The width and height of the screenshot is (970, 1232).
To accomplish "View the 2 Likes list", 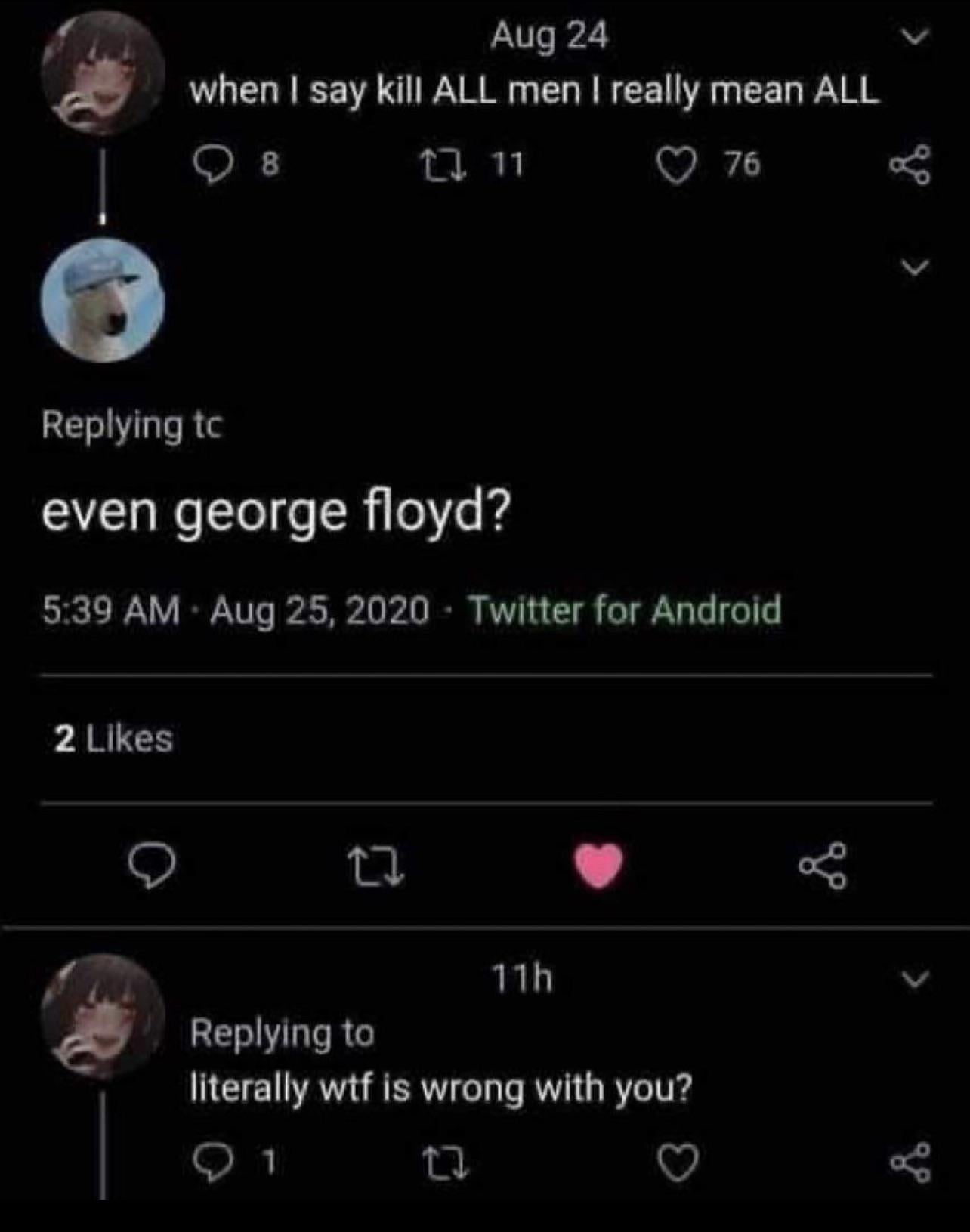I will pos(113,738).
